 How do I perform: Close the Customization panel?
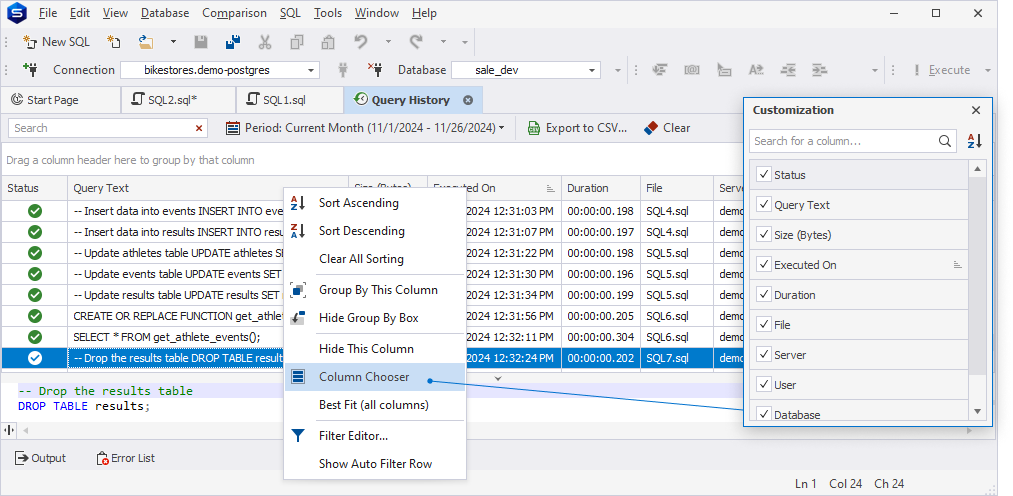pos(976,110)
